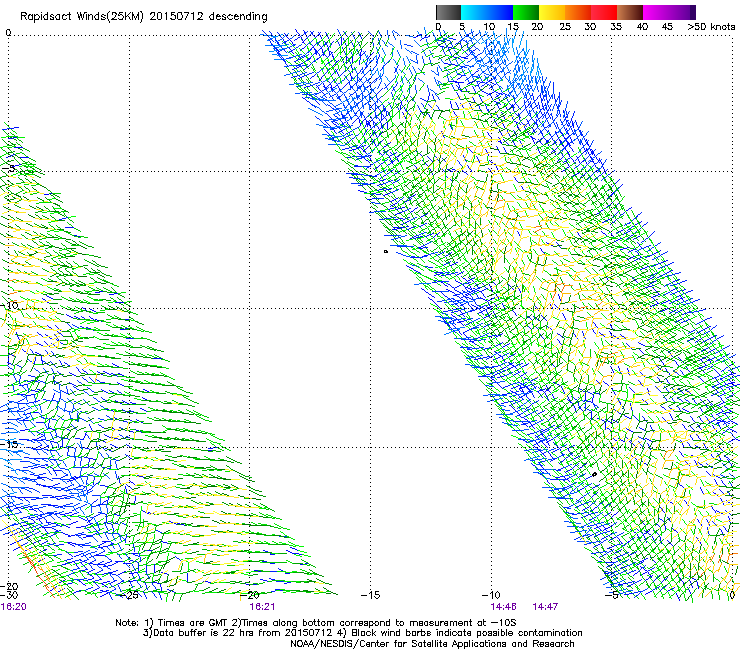Click the 'NOAA/NESDIS/Center for Satellite Applications and Research' credit

click(x=432, y=644)
